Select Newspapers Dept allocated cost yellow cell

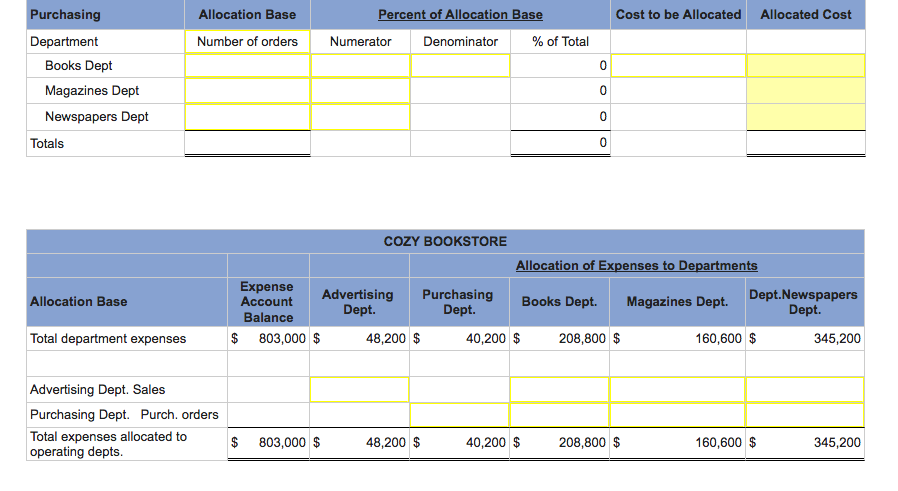[x=806, y=117]
